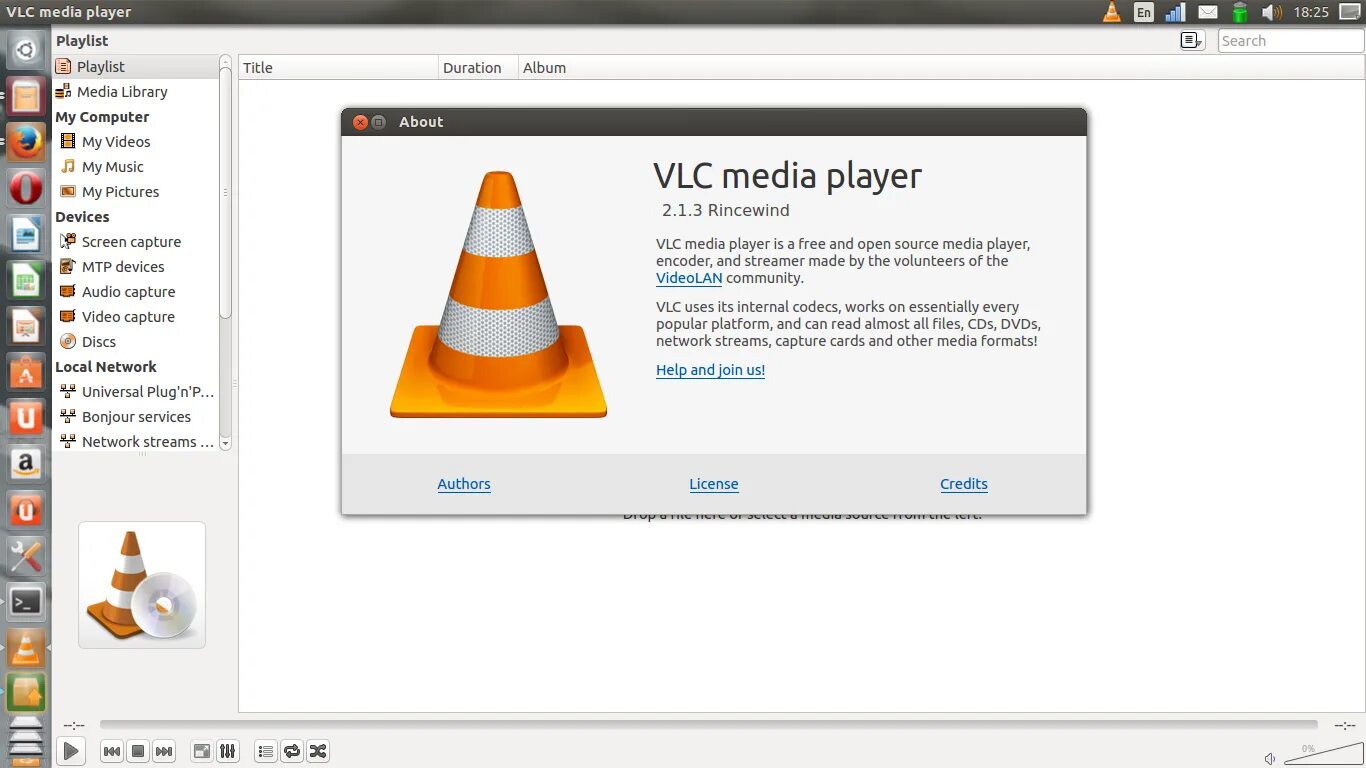Open LibreOffice Calc from launcher
The height and width of the screenshot is (768, 1366).
(26, 280)
